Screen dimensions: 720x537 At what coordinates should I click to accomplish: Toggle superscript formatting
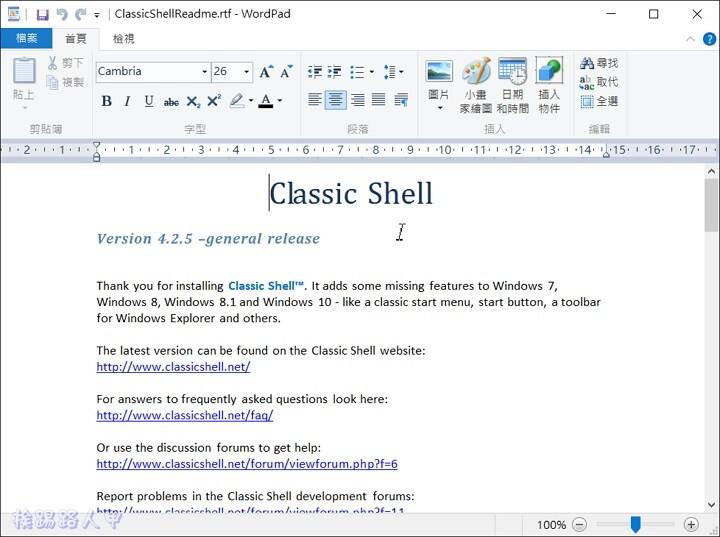(x=214, y=101)
